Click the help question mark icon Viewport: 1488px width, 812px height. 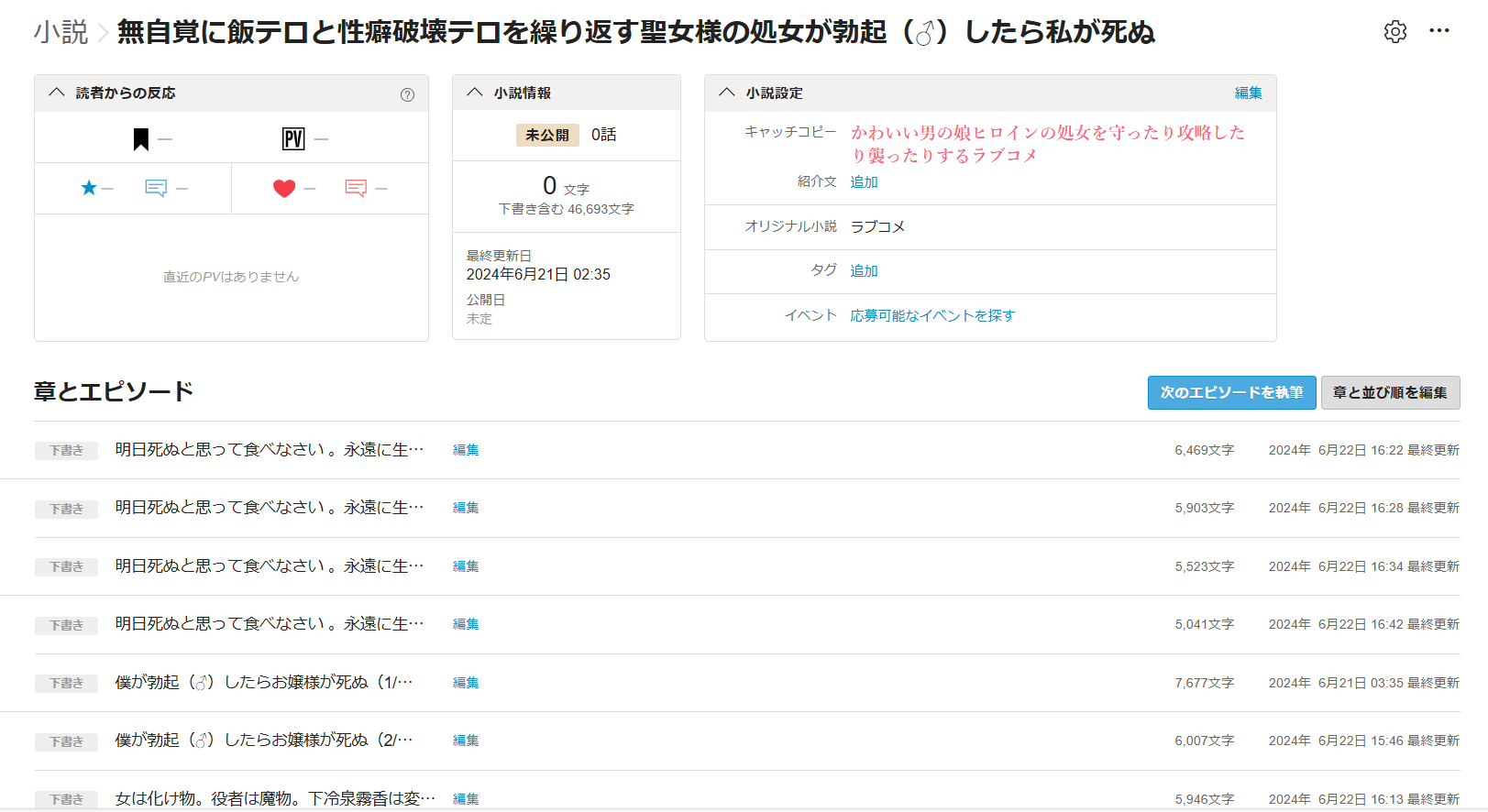coord(407,94)
